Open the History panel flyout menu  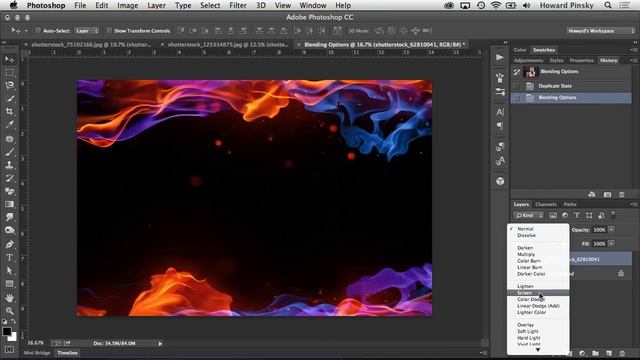tap(633, 60)
